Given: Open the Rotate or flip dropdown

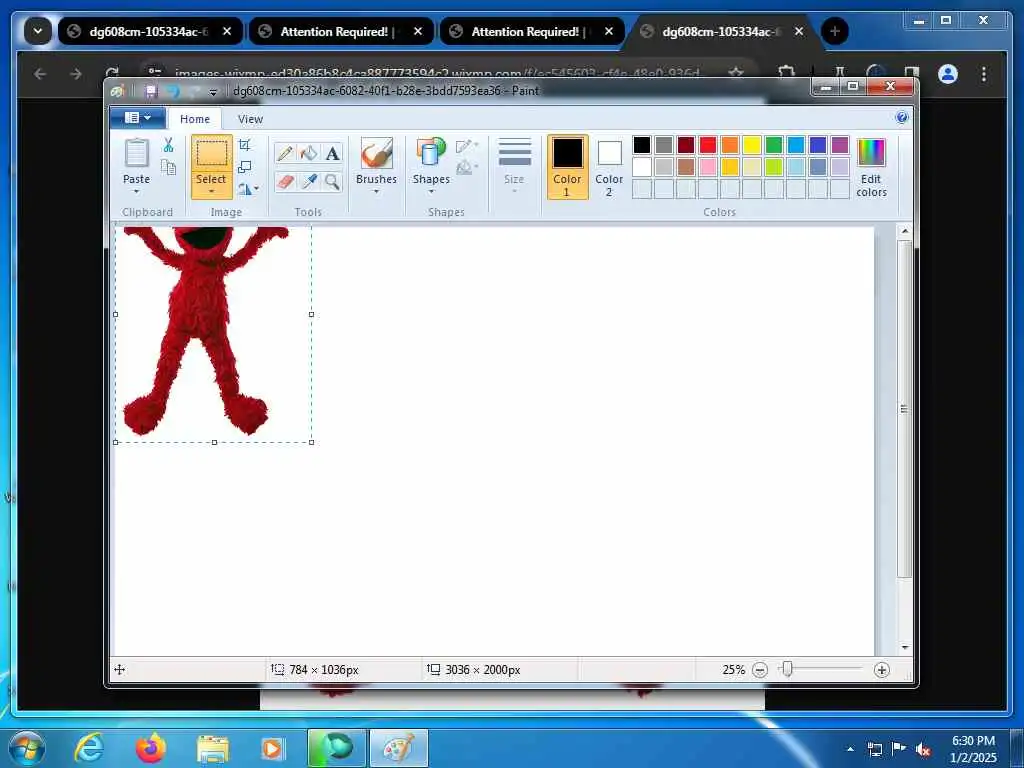Looking at the screenshot, I should click(x=248, y=189).
